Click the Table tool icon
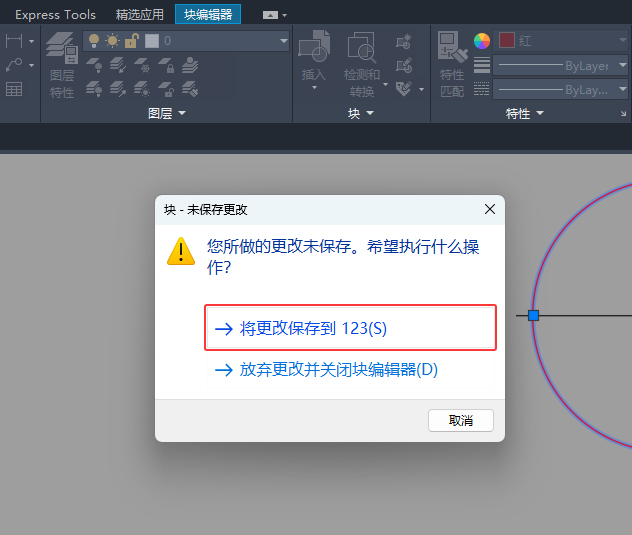This screenshot has width=632, height=535. [x=14, y=89]
